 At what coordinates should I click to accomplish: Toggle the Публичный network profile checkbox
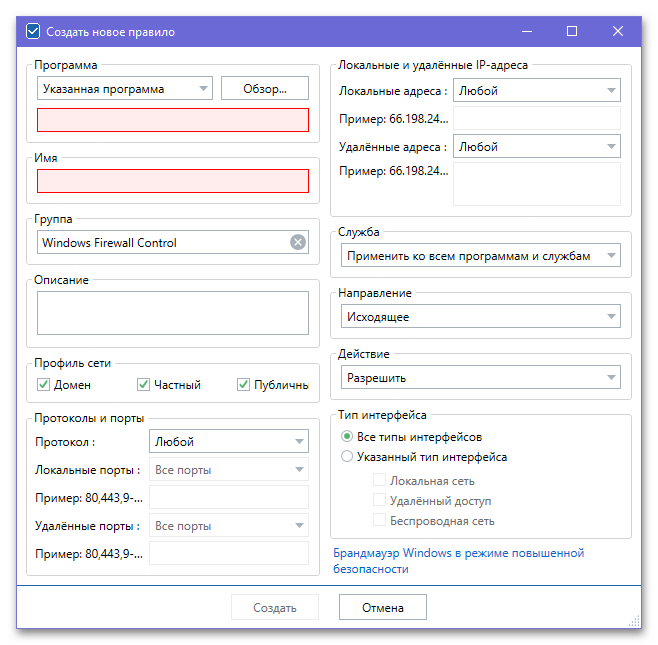click(x=243, y=384)
